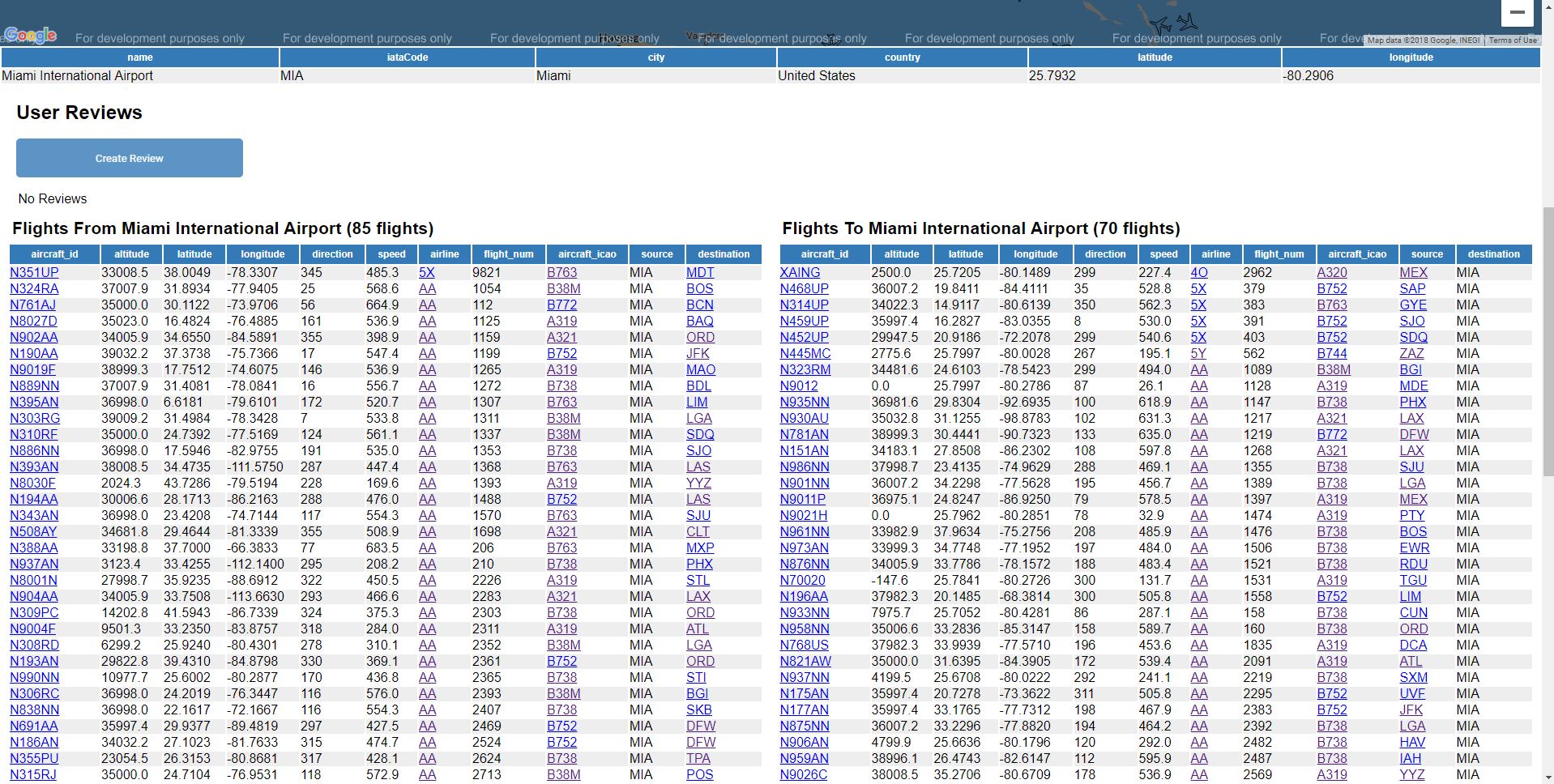Open aircraft N324RA link

(x=34, y=289)
